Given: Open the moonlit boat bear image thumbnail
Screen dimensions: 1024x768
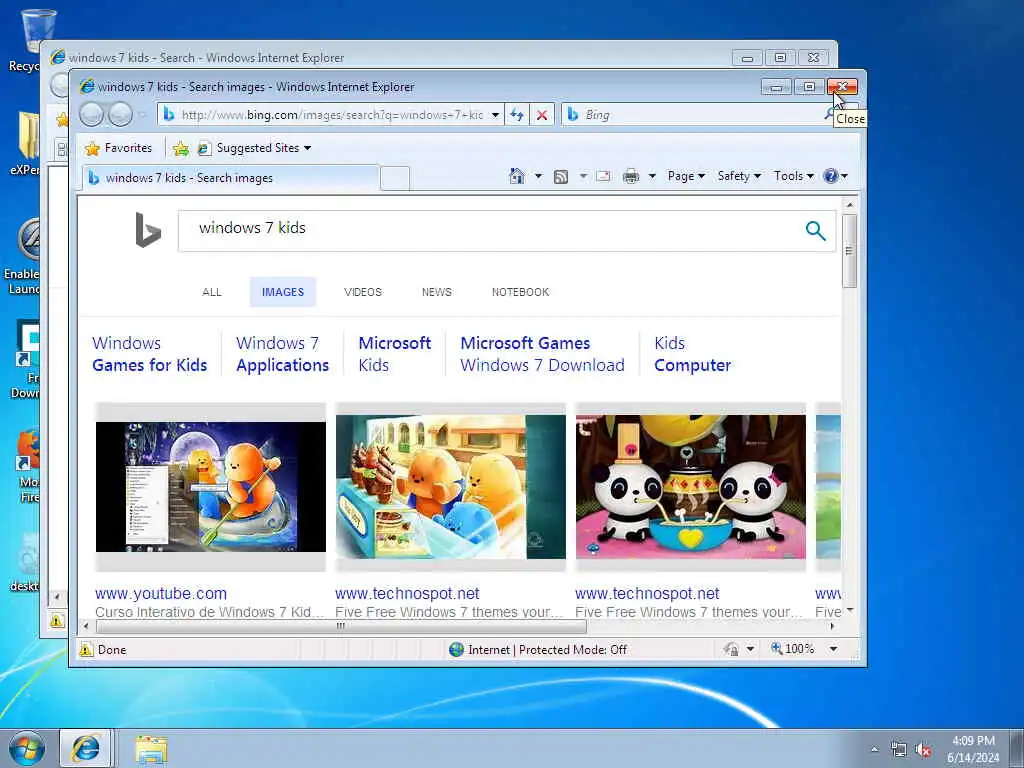Looking at the screenshot, I should tap(210, 487).
